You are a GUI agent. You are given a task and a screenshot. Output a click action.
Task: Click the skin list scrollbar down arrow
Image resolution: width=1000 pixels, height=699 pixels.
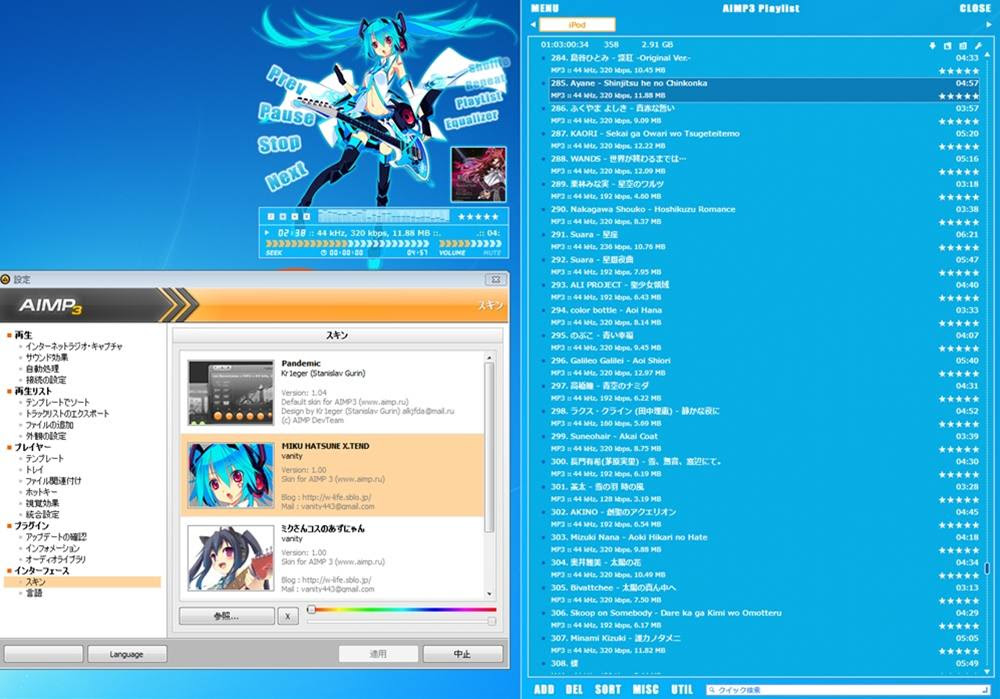(489, 594)
